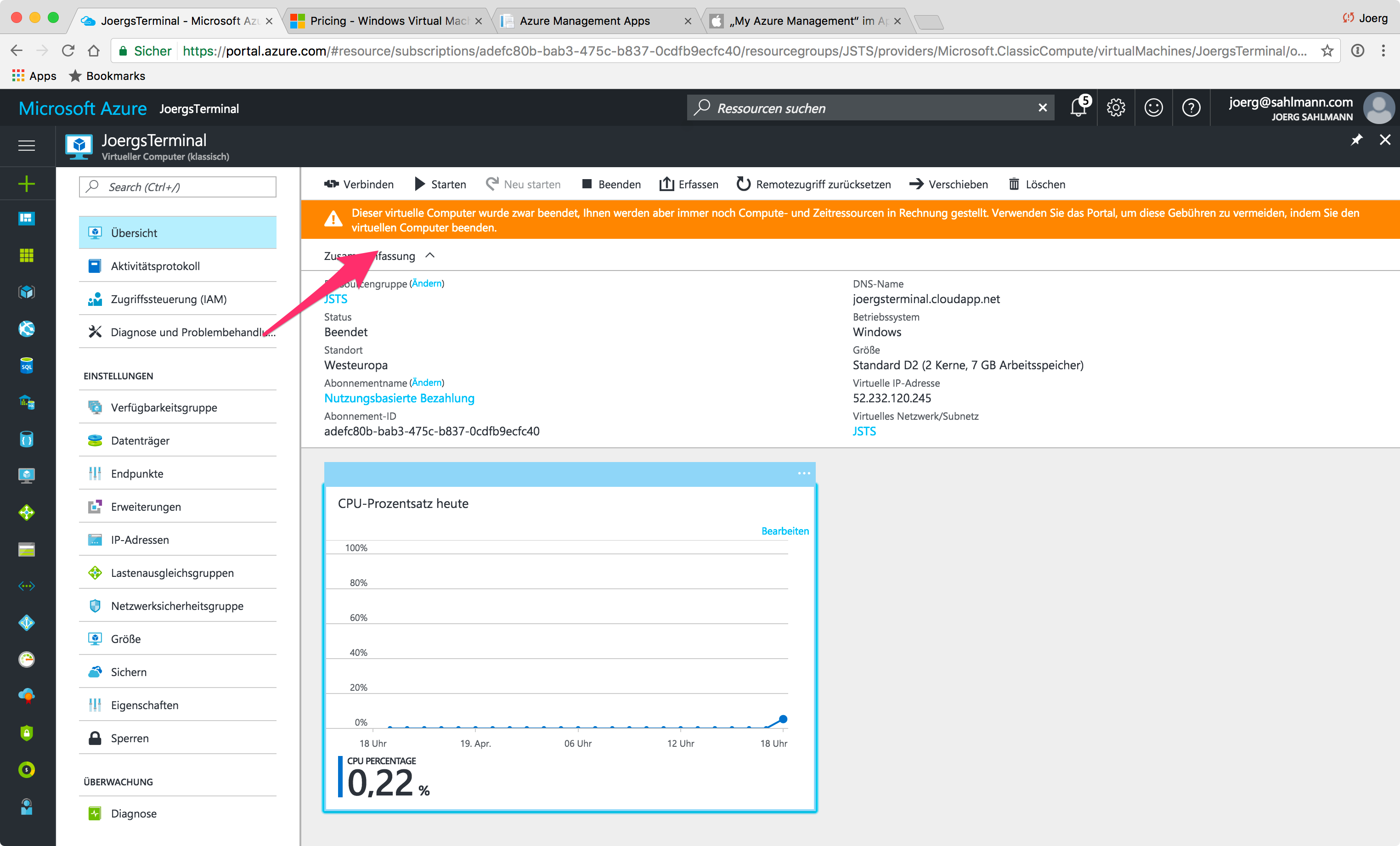Viewport: 1400px width, 846px height.
Task: Click the Ressourcen suchen search field
Action: [869, 107]
